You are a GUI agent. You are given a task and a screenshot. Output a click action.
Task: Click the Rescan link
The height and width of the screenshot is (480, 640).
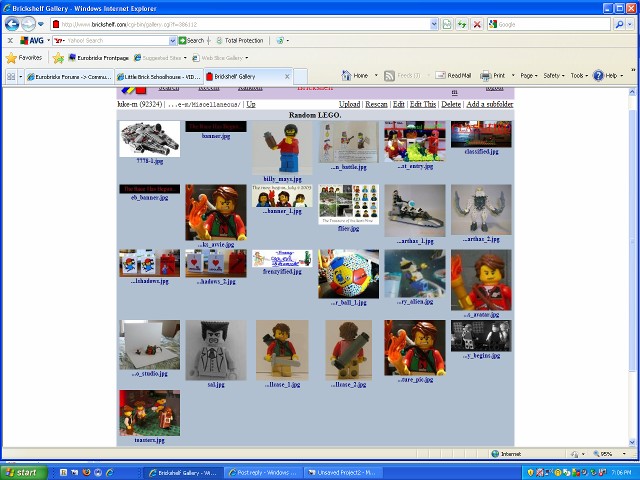376,104
